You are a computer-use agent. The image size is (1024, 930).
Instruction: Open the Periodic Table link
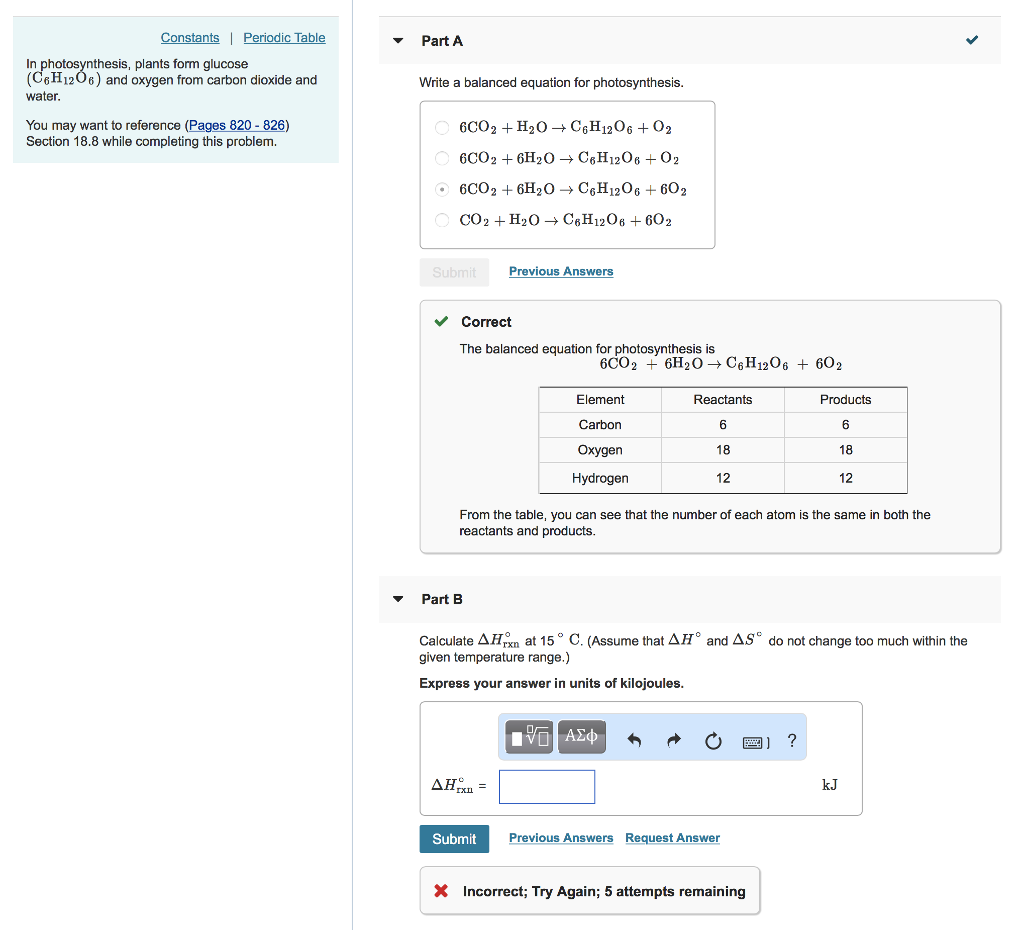coord(284,38)
